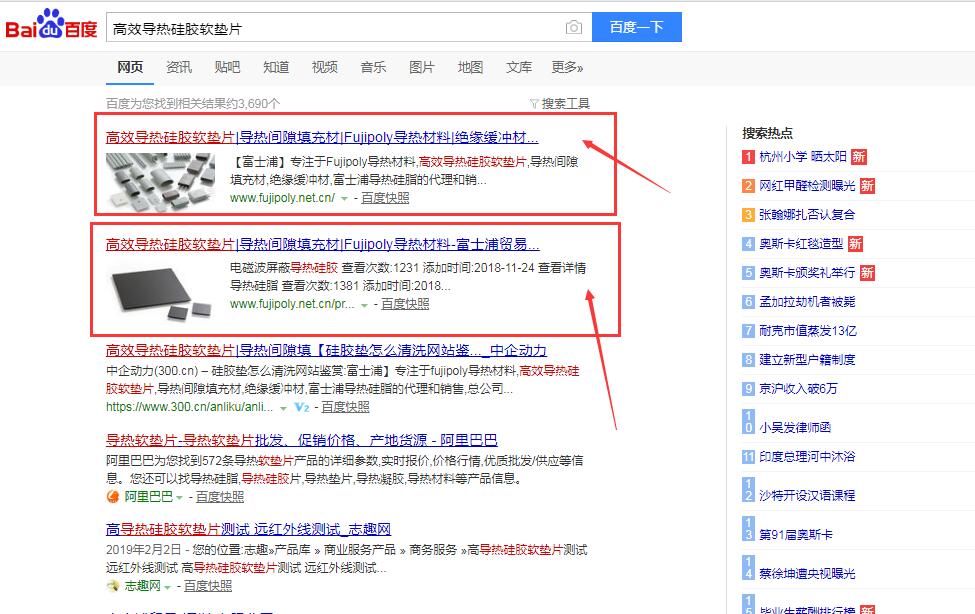The image size is (975, 614).
Task: Click the V2 badge beside 300.cn result
Action: (301, 408)
